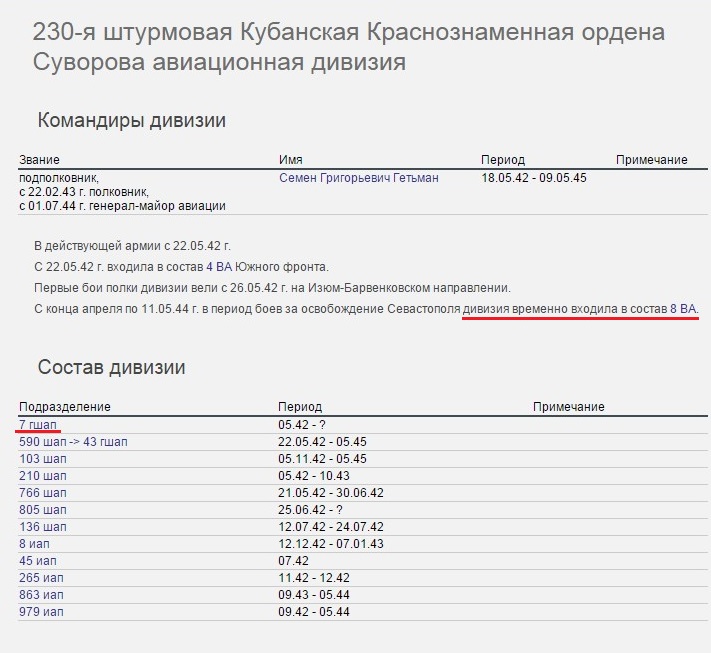Open the 979 иап unit link
The height and width of the screenshot is (653, 711).
click(41, 612)
